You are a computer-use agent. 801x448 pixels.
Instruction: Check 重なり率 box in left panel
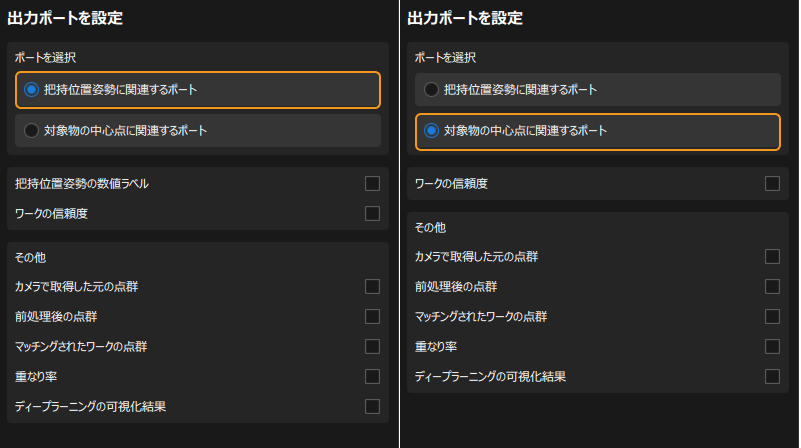(372, 377)
